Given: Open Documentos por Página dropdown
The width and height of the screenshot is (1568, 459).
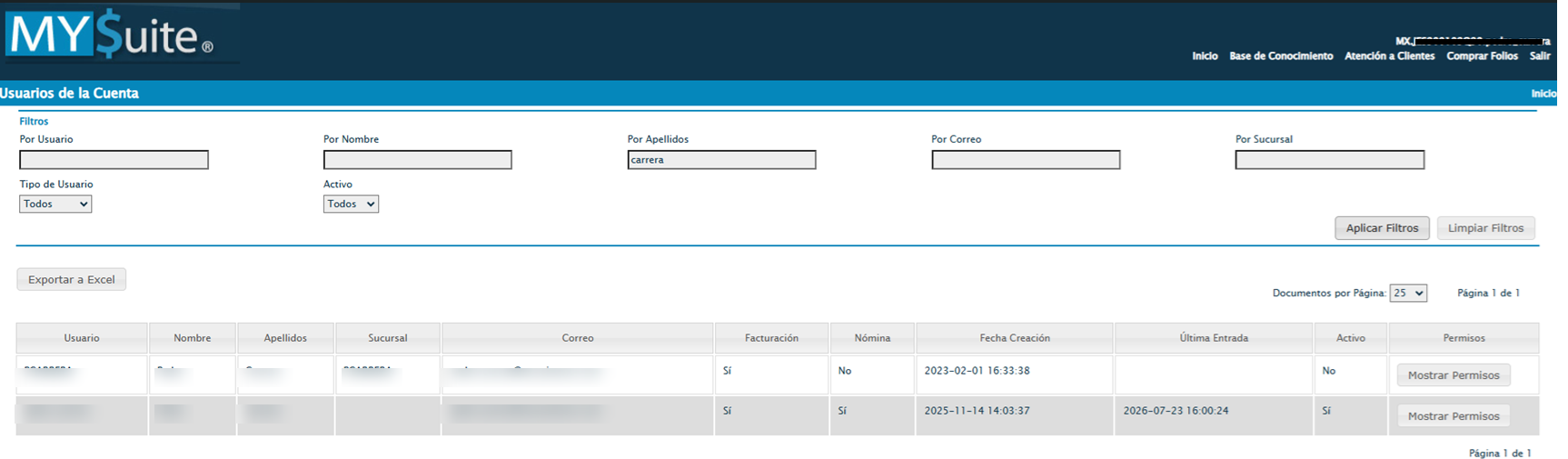Looking at the screenshot, I should [x=1408, y=293].
